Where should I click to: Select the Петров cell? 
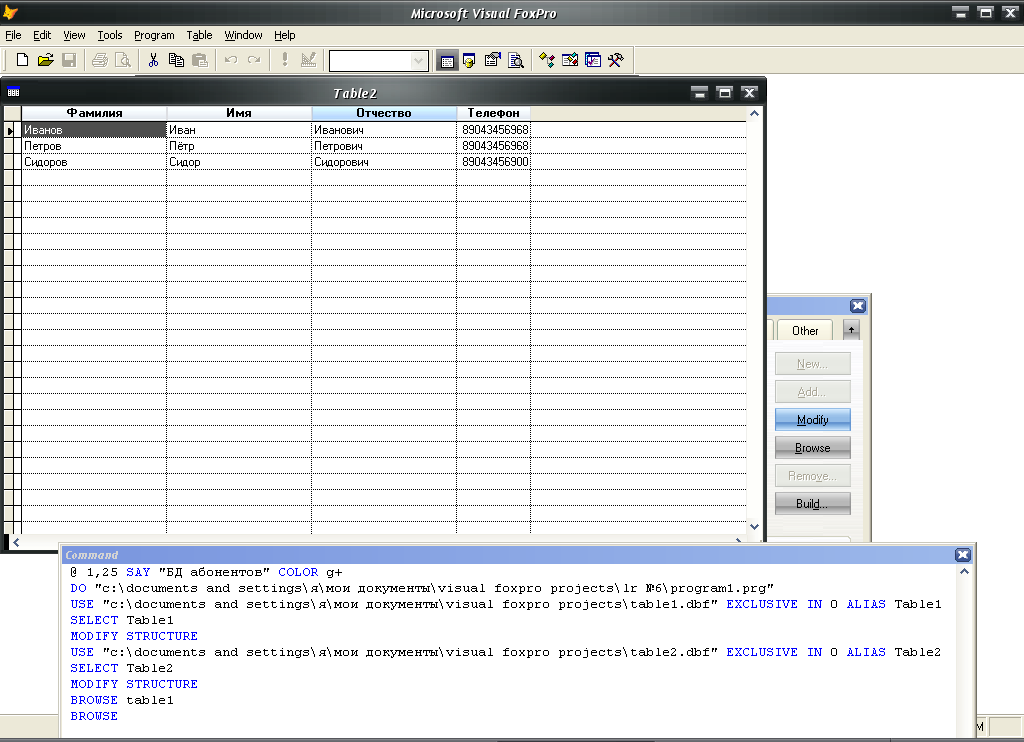(94, 146)
